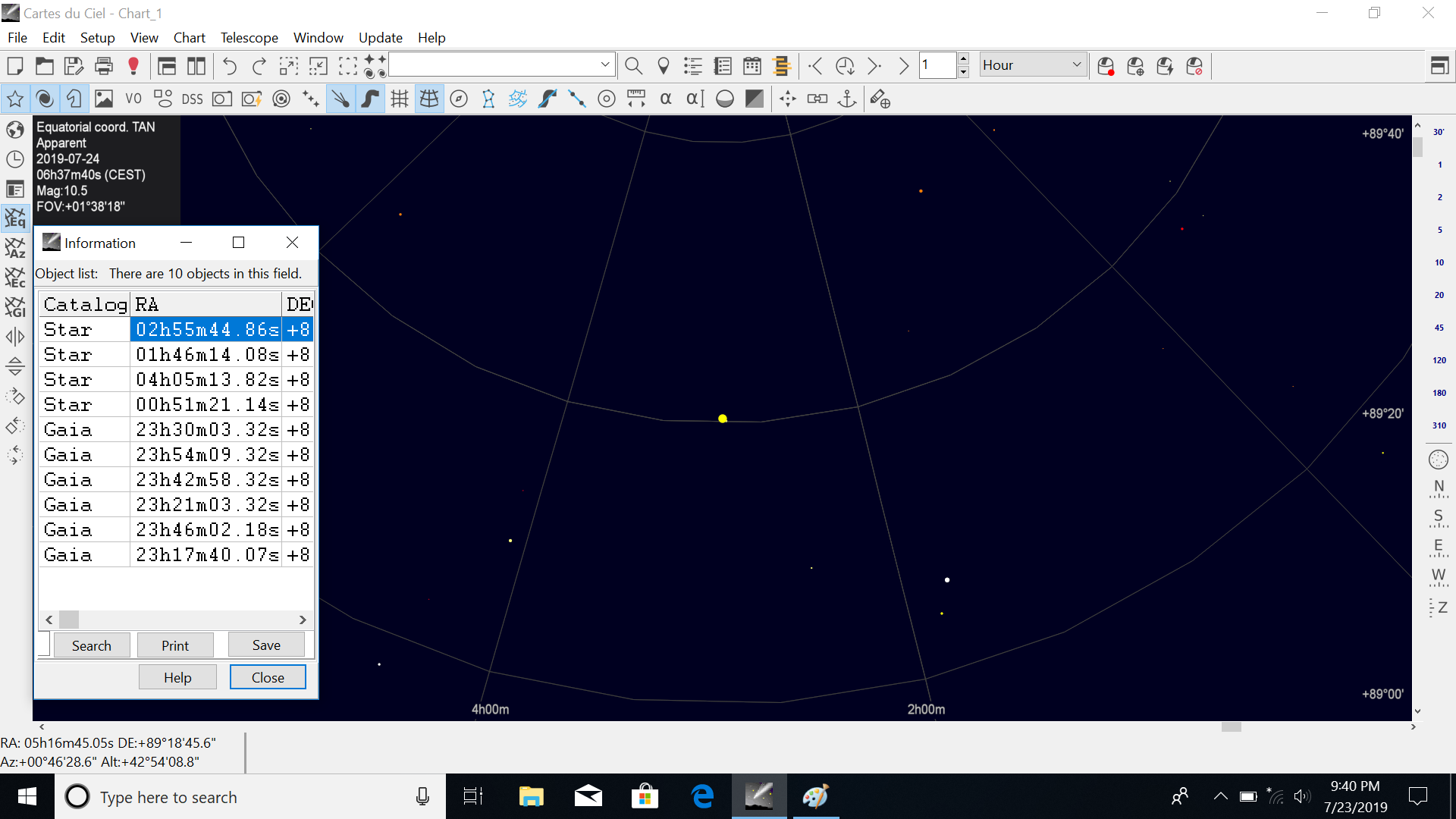Increase the time step spinner value
The width and height of the screenshot is (1456, 819).
click(x=963, y=59)
